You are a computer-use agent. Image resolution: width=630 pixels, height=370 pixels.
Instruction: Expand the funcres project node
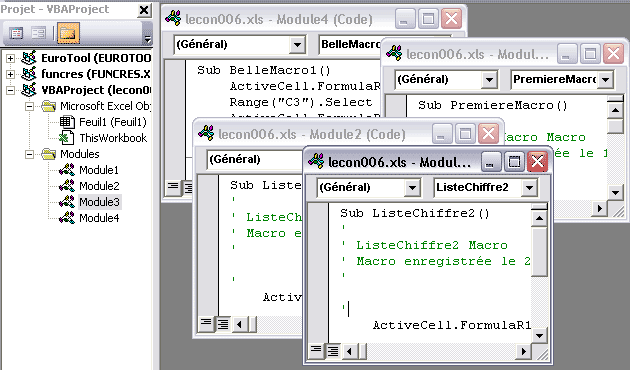coord(10,74)
